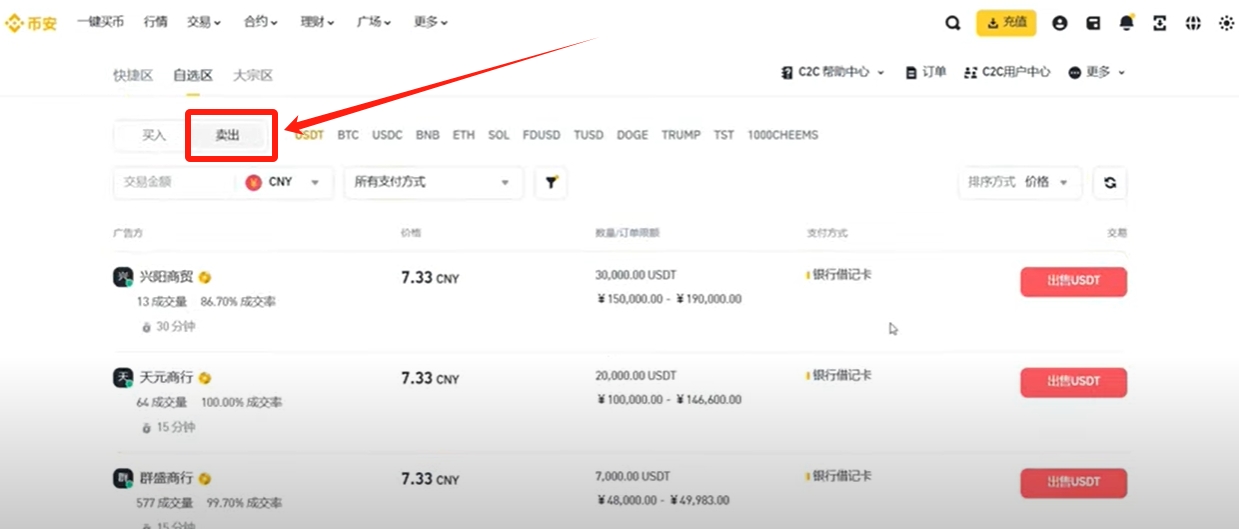Click 出售USDT for 群盛商行

(1073, 483)
